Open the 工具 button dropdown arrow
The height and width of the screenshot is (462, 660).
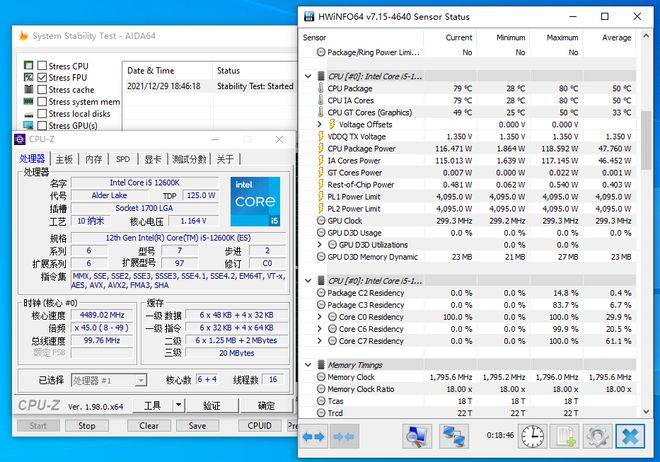coord(178,405)
